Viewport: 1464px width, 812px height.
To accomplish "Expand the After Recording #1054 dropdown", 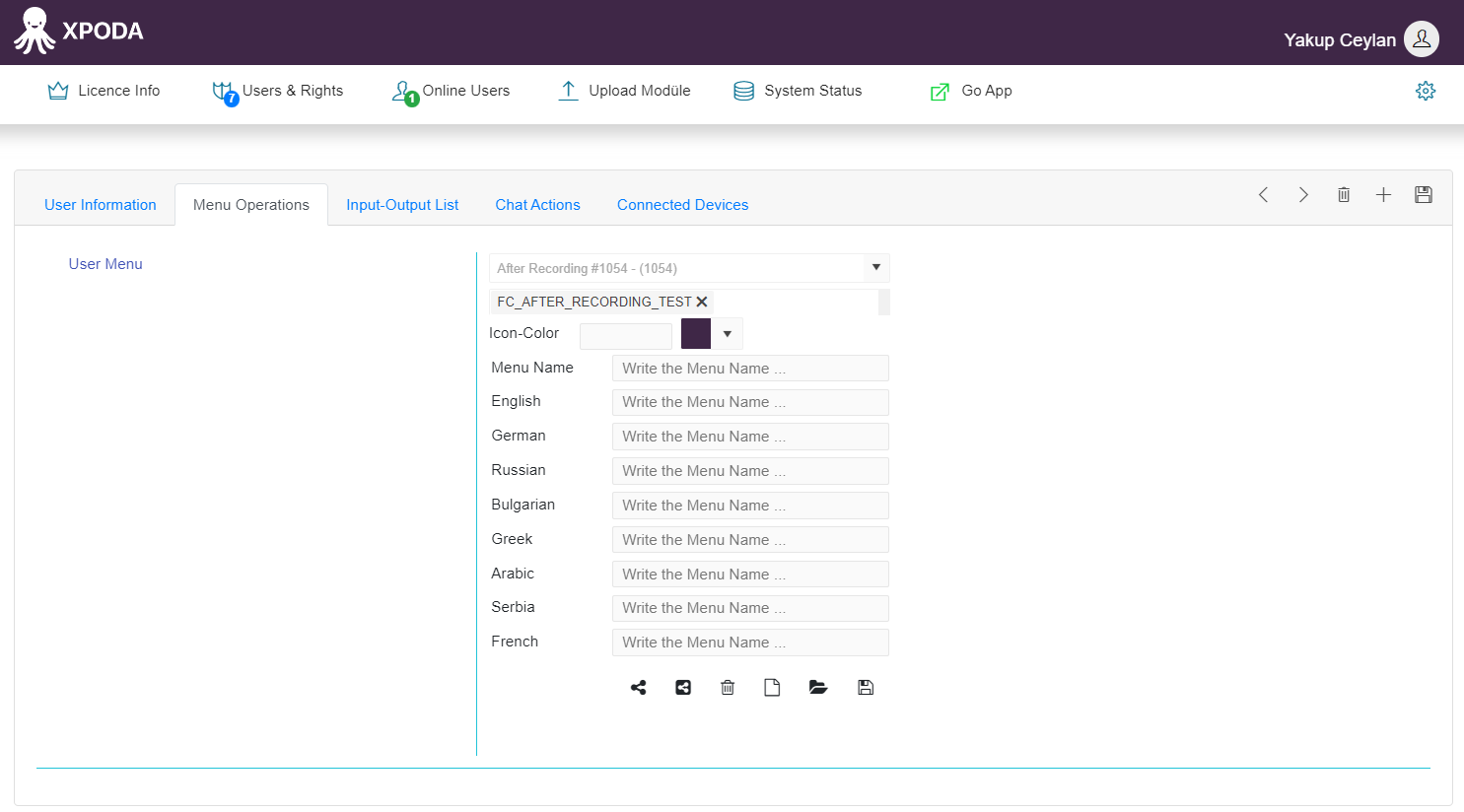I will (875, 268).
